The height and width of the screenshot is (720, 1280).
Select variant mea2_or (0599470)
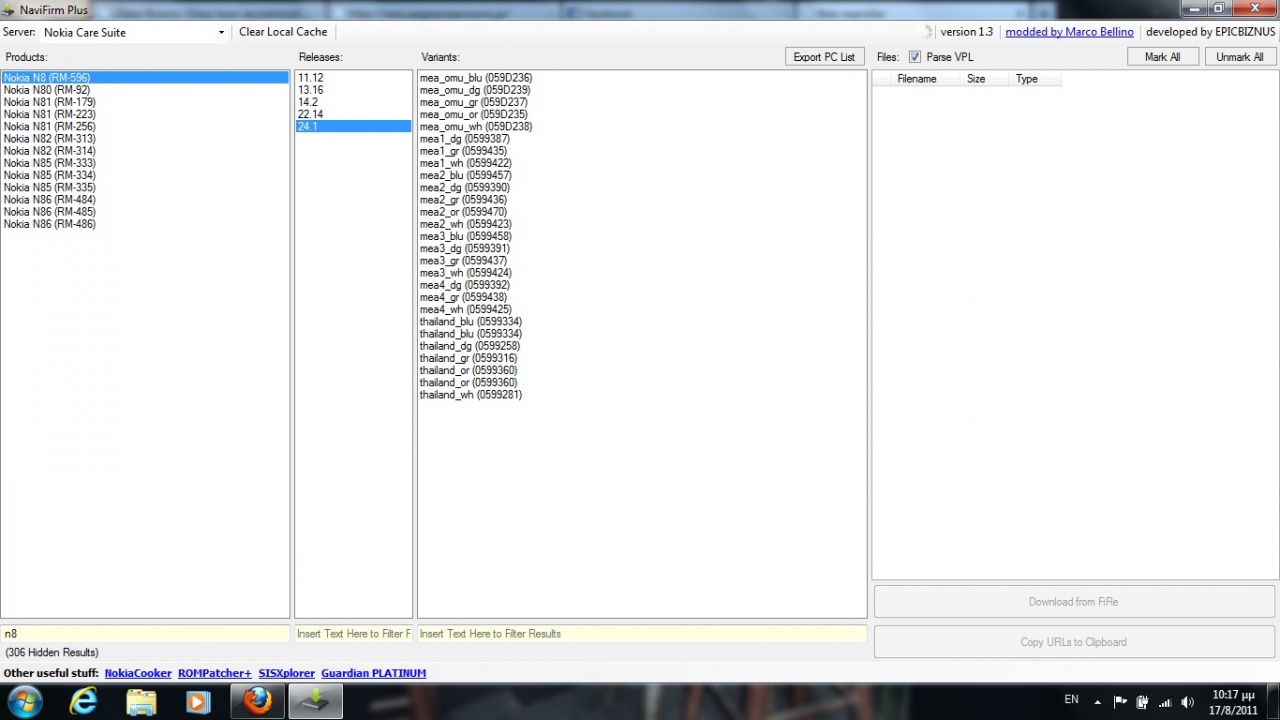tap(642, 212)
